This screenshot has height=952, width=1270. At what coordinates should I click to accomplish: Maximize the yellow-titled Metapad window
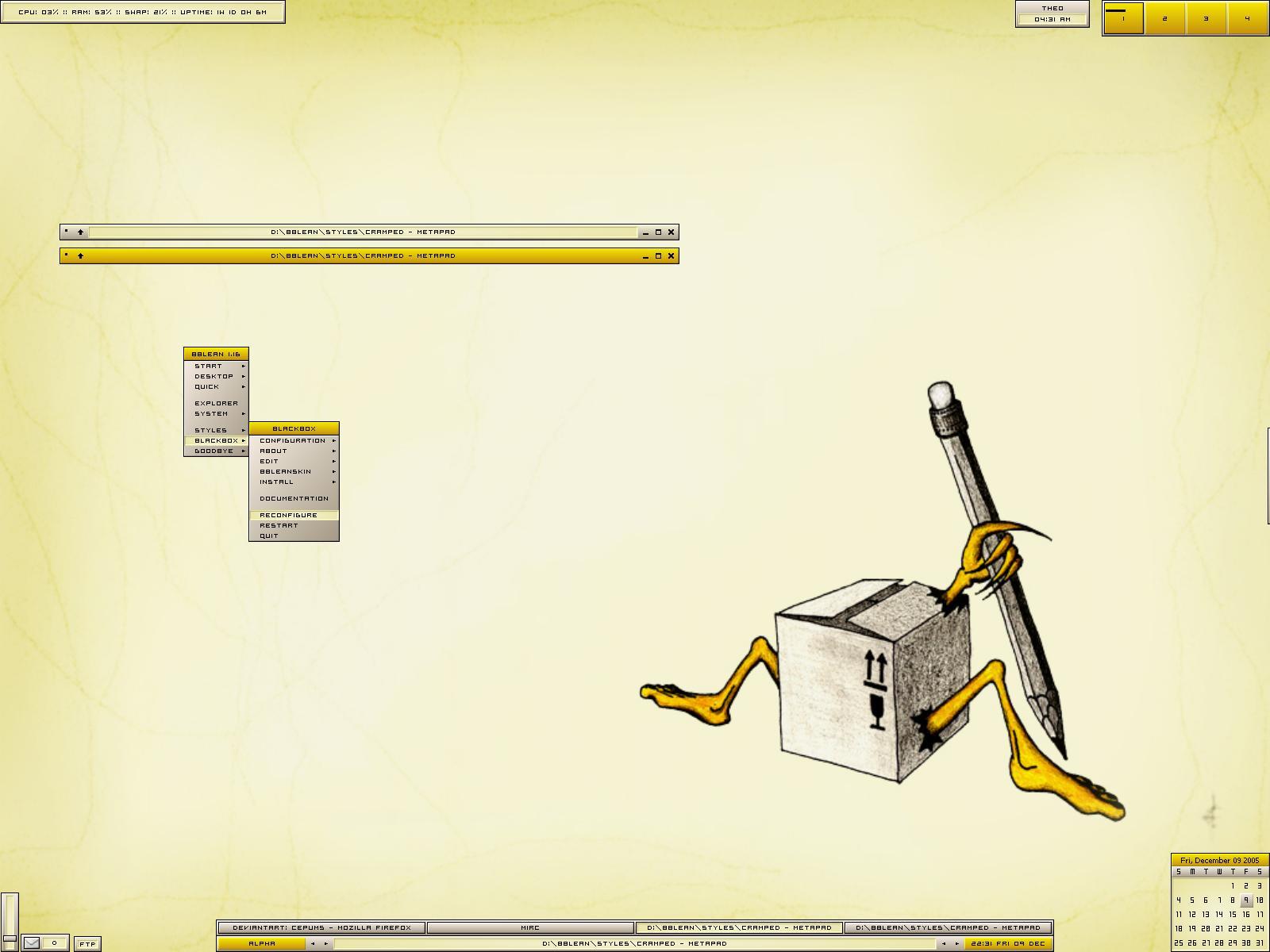point(658,256)
